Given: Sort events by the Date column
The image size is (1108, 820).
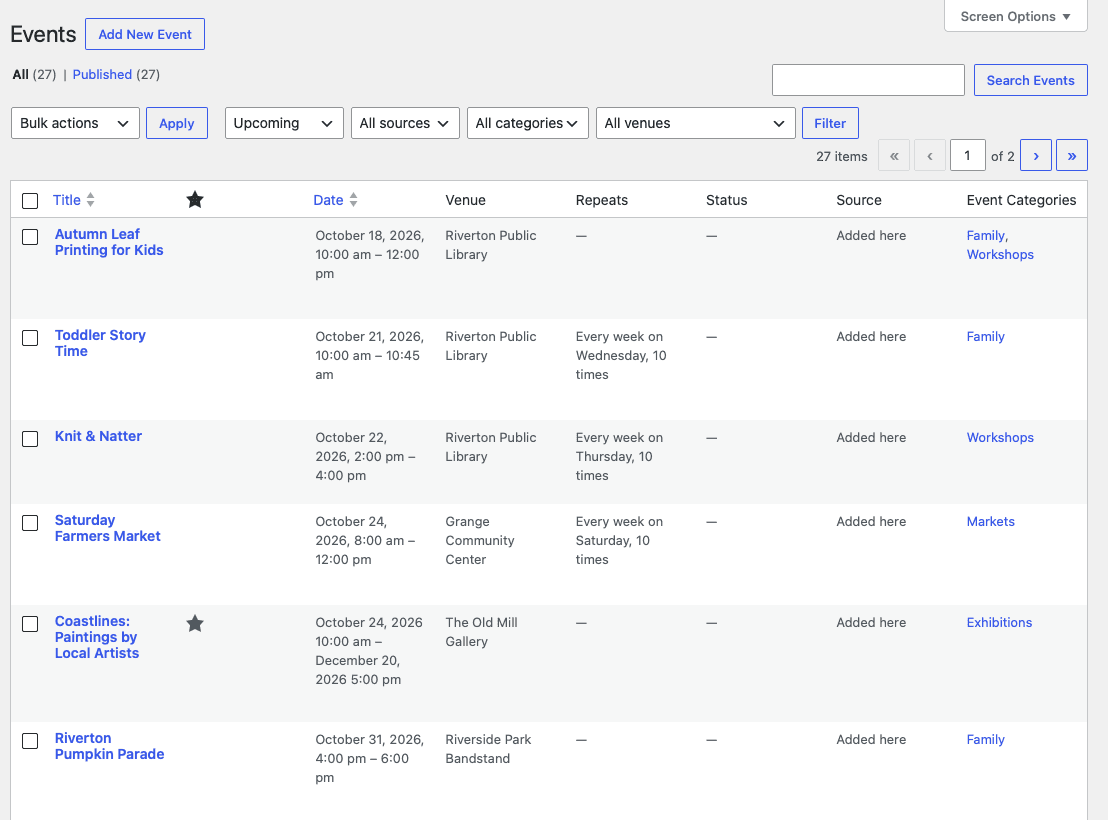Looking at the screenshot, I should tap(328, 200).
